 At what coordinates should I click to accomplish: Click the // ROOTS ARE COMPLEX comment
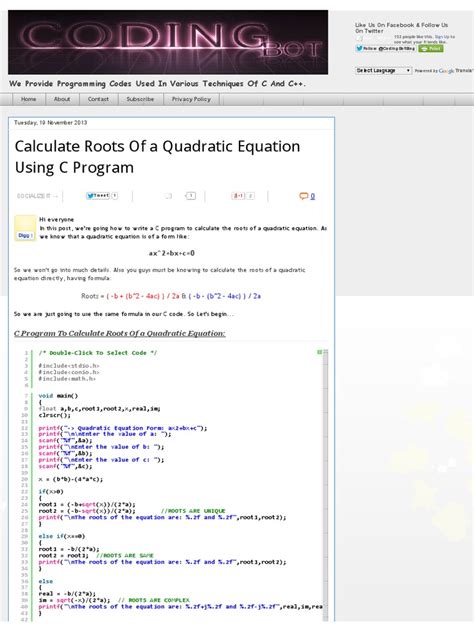pos(154,600)
